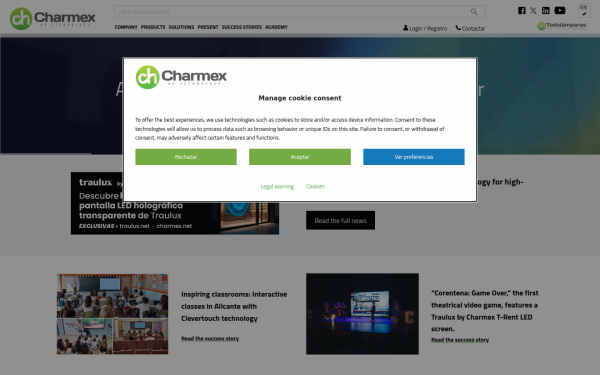
Task: Click the Login / Registro link
Action: click(425, 28)
